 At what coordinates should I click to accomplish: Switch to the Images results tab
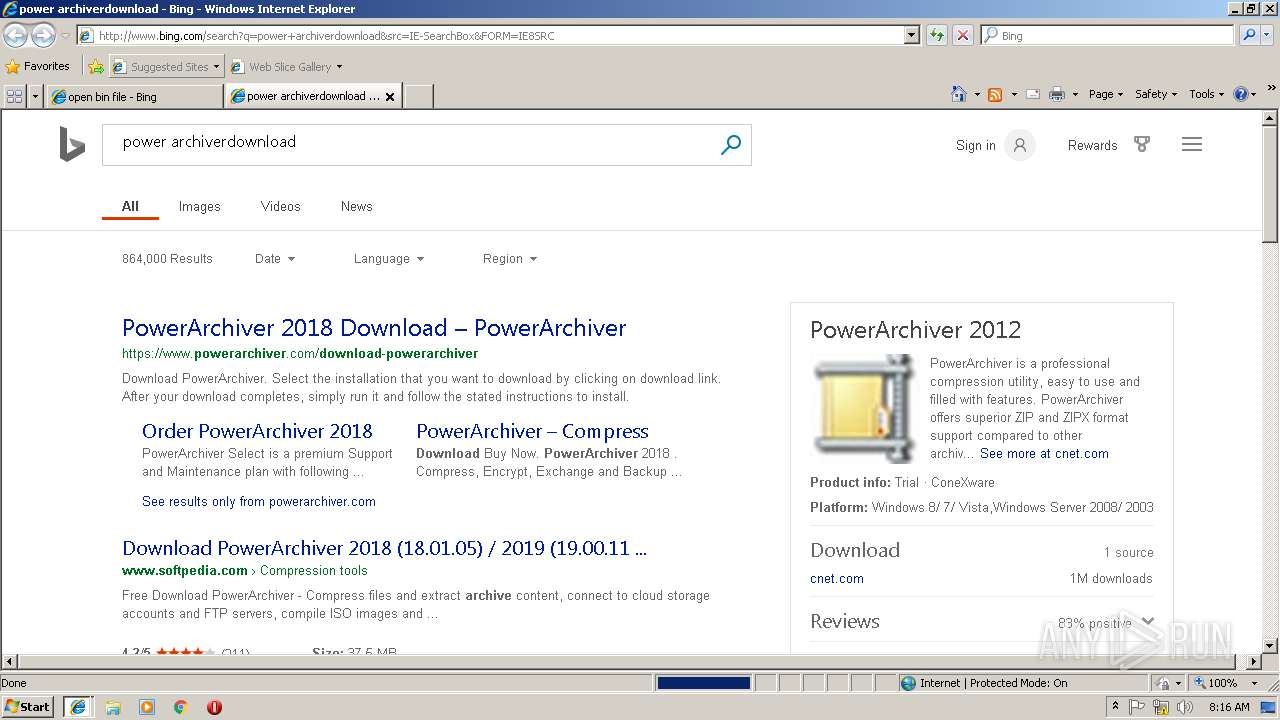click(199, 206)
